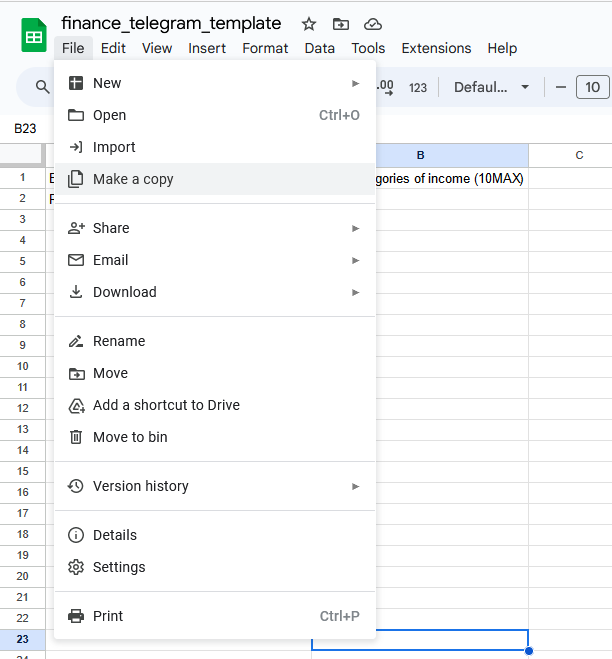Select row 23 header
This screenshot has height=659, width=612.
tap(23, 639)
